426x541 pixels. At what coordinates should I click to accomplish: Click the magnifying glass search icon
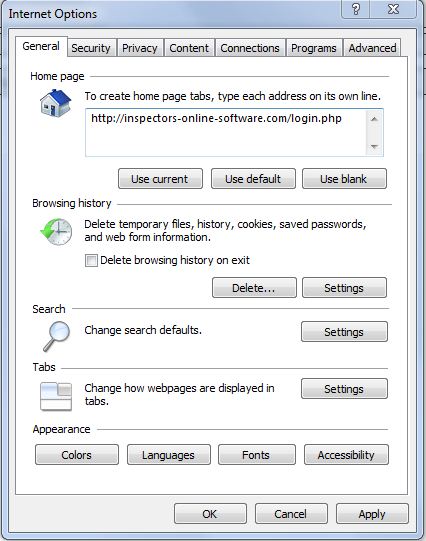tap(56, 335)
